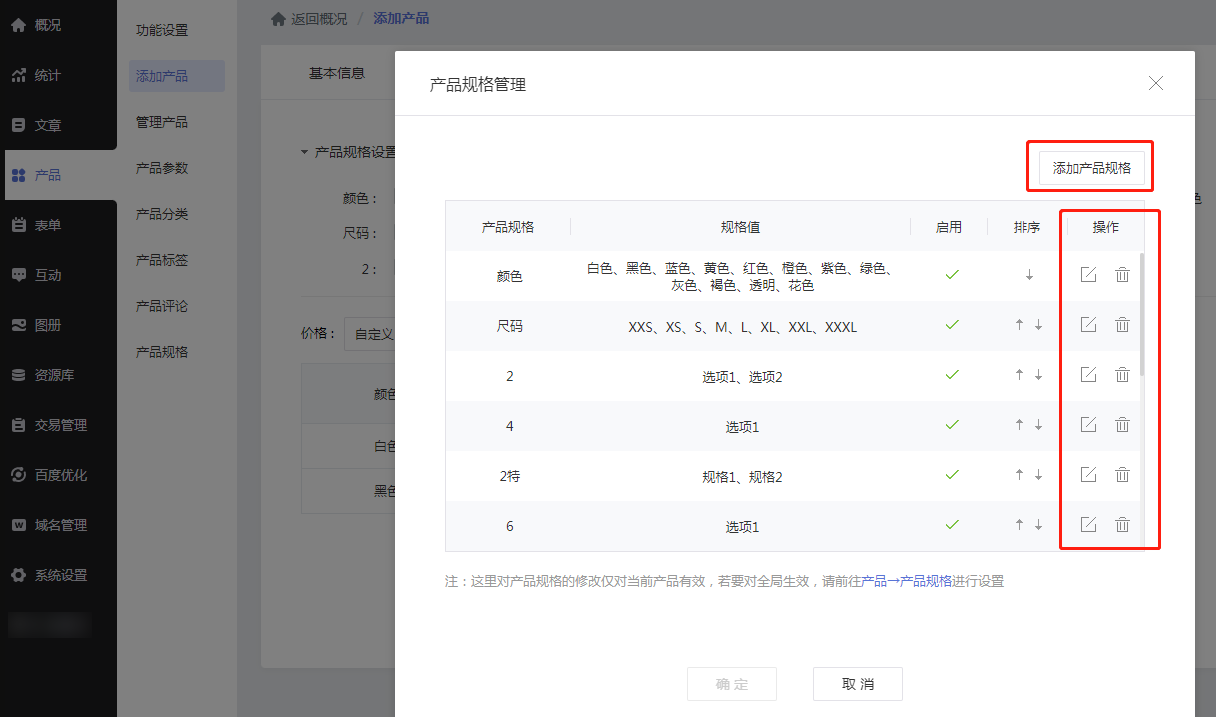
Task: Toggle the enabled checkmark for row 2
Action: pos(952,375)
